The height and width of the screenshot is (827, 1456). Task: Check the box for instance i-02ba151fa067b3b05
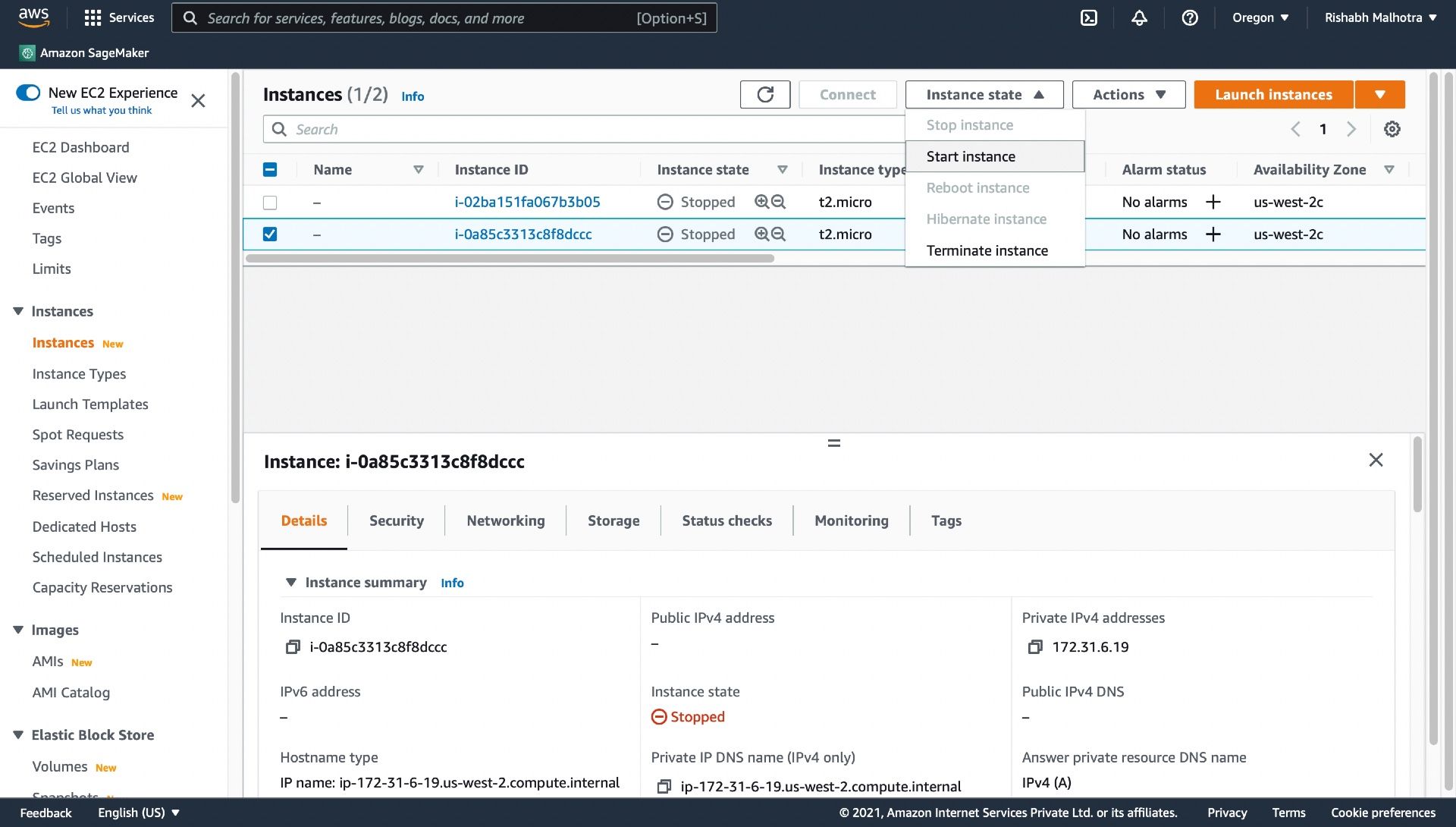270,203
